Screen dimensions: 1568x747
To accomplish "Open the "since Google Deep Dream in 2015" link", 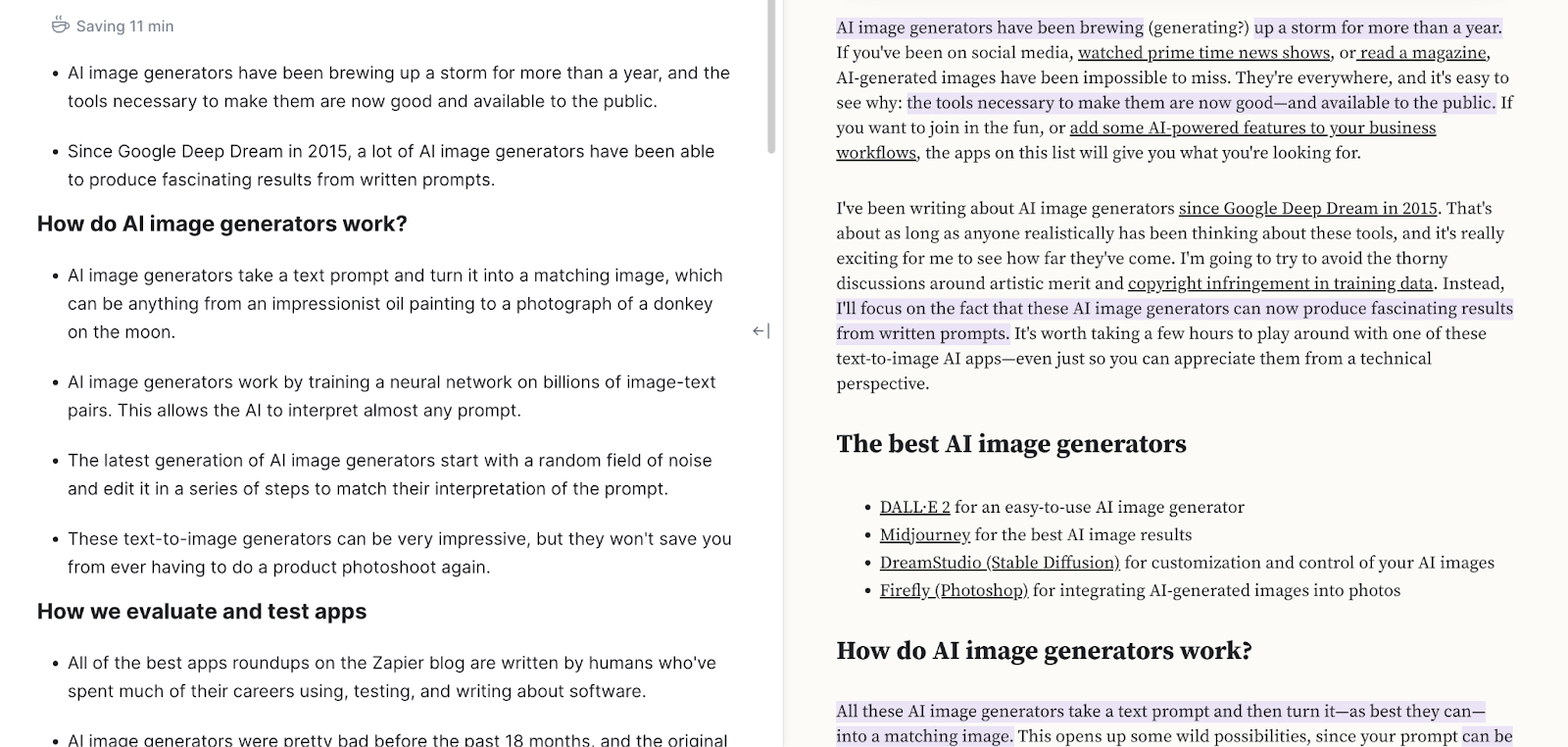I will coord(1307,208).
